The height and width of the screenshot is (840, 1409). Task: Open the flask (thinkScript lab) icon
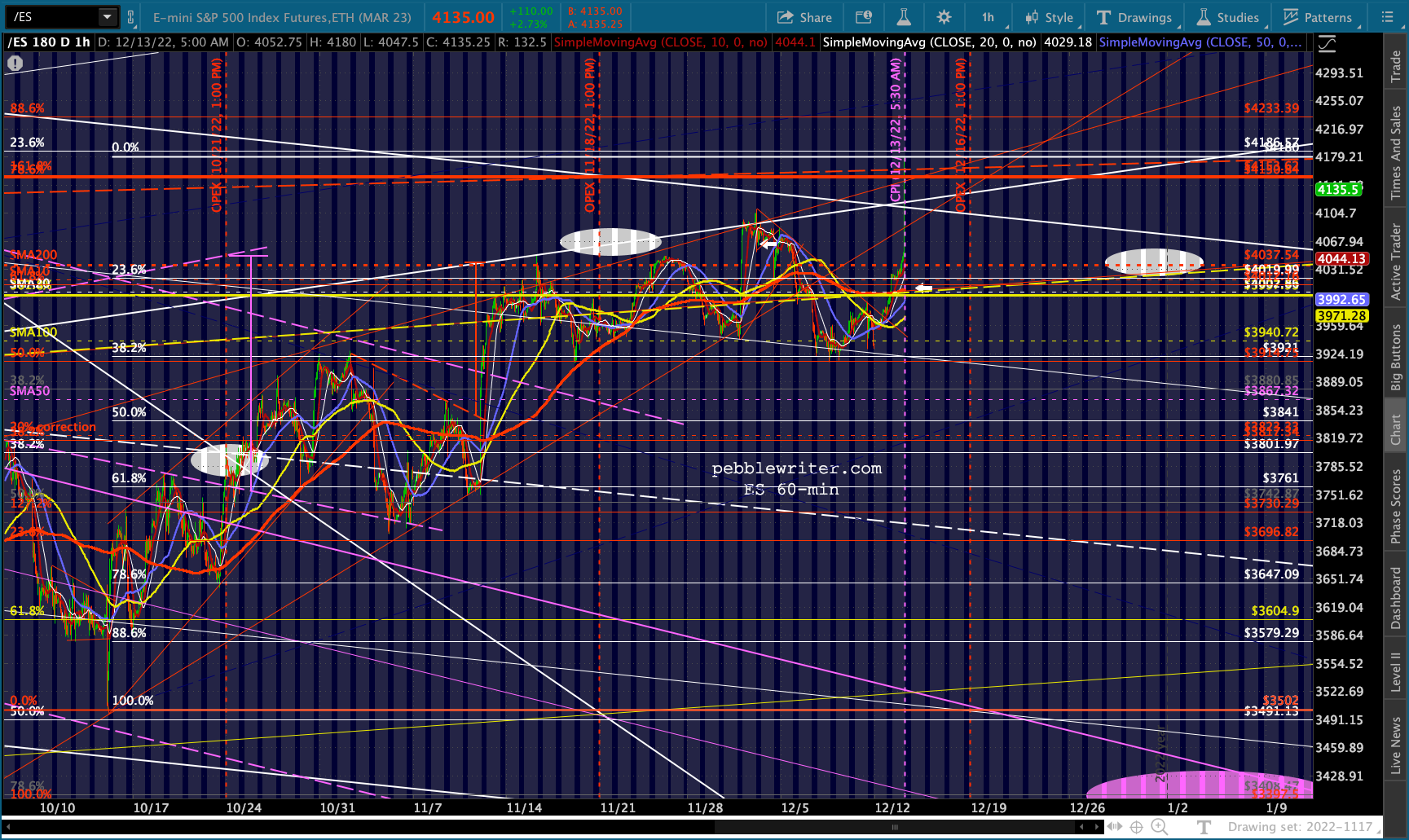click(904, 17)
